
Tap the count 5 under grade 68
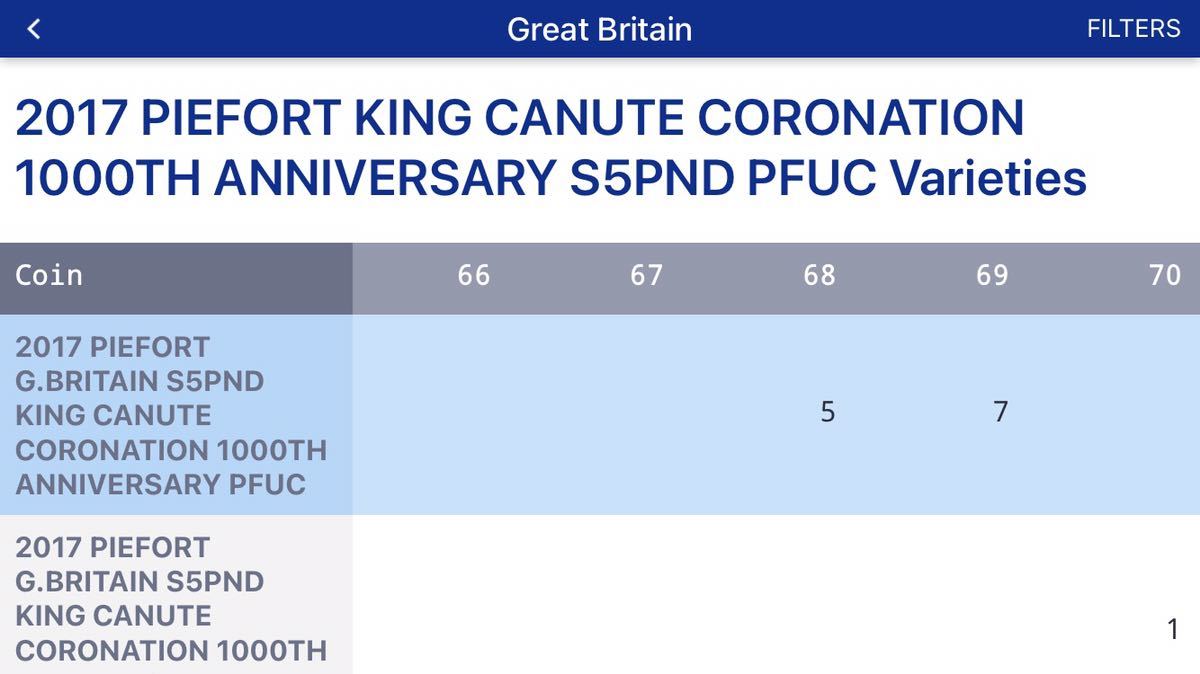827,412
